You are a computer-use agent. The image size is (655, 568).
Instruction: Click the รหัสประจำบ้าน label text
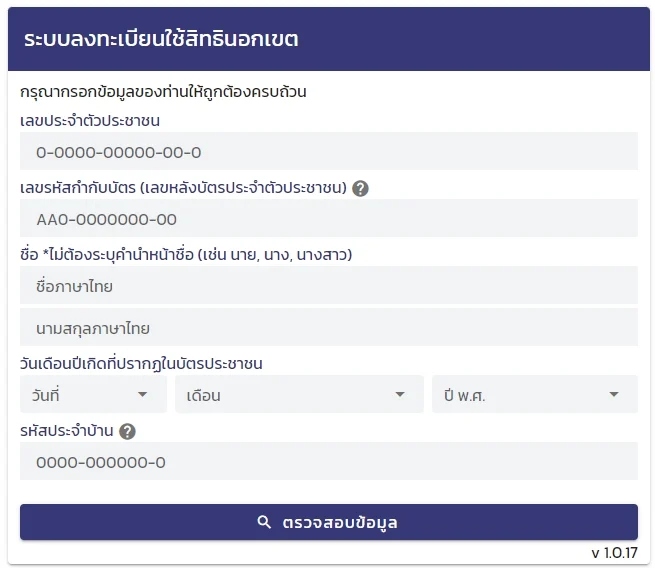(x=67, y=432)
